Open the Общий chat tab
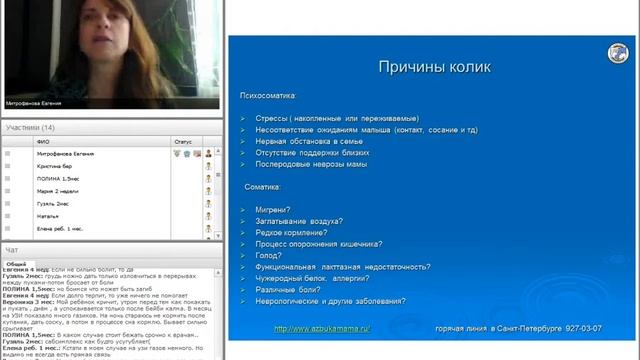 pos(16,264)
